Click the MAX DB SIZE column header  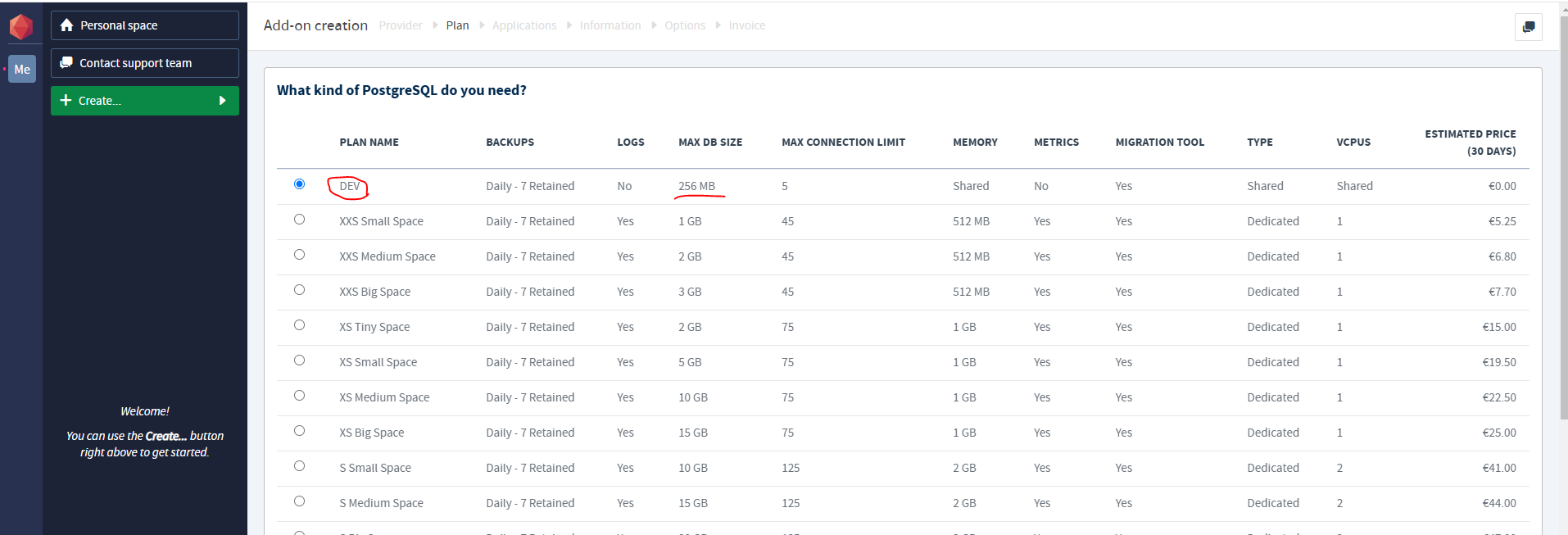tap(710, 142)
